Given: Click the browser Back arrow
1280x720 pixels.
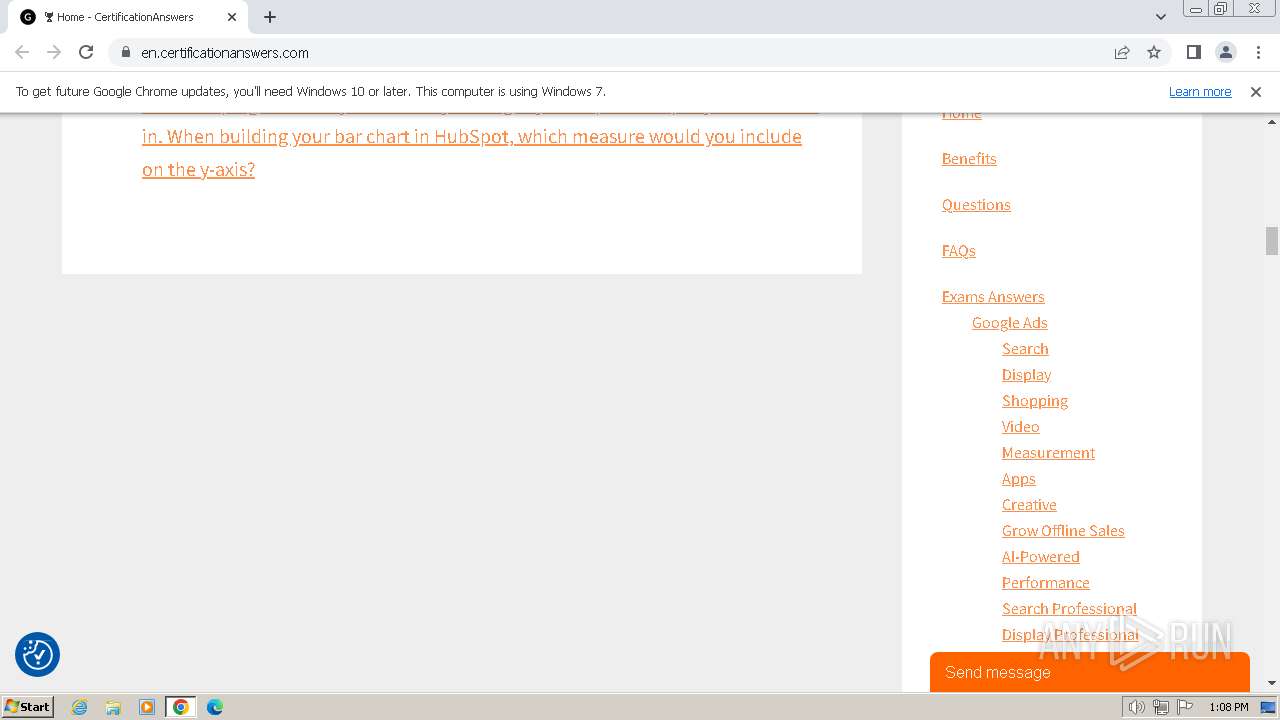Looking at the screenshot, I should click(x=22, y=52).
